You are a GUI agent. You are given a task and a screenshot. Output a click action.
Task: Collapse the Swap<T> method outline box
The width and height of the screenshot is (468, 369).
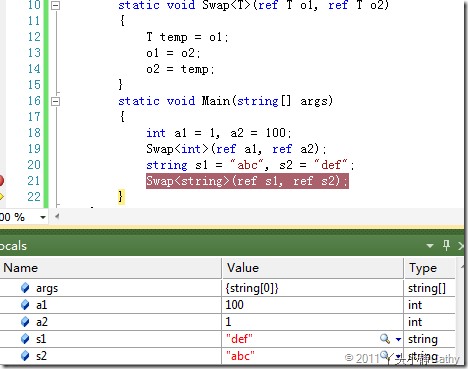(x=56, y=5)
